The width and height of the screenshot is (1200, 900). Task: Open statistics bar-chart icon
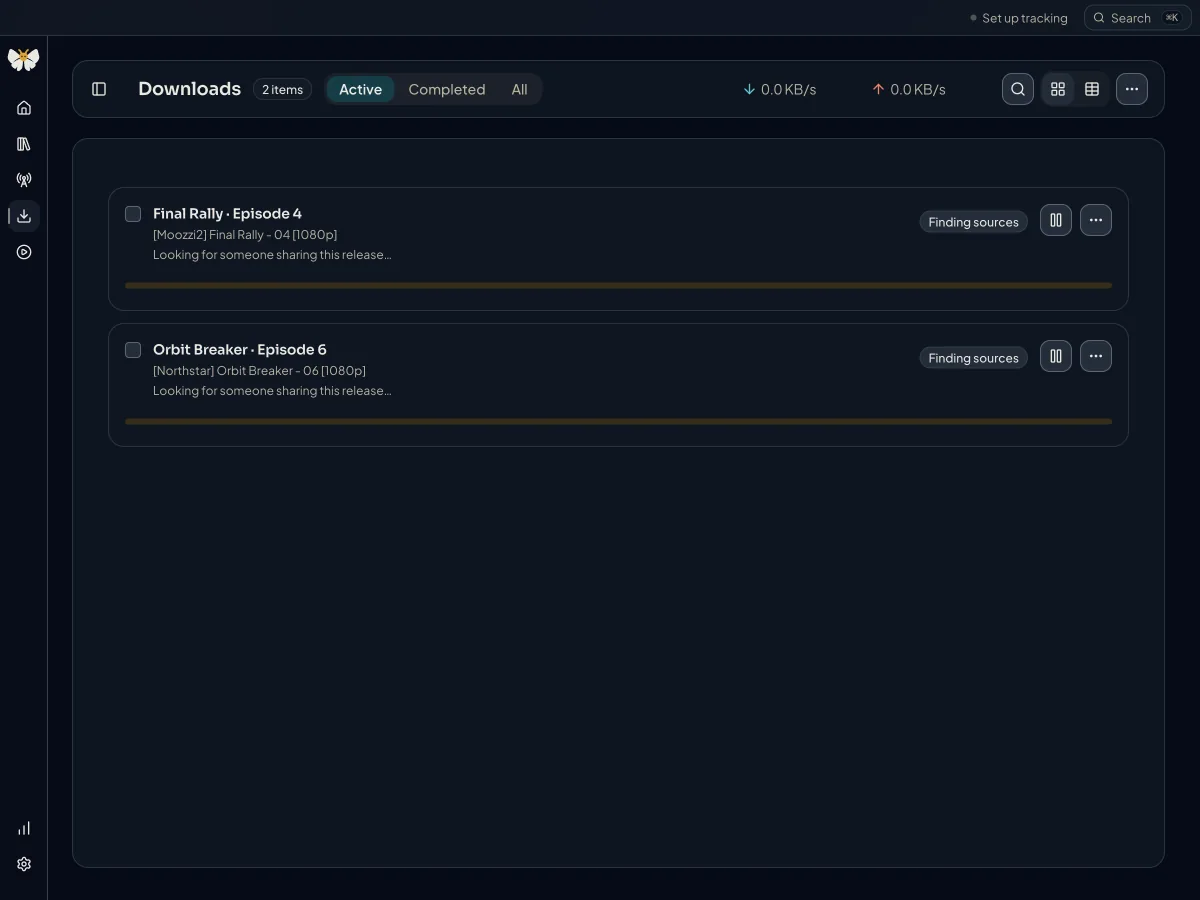point(24,828)
